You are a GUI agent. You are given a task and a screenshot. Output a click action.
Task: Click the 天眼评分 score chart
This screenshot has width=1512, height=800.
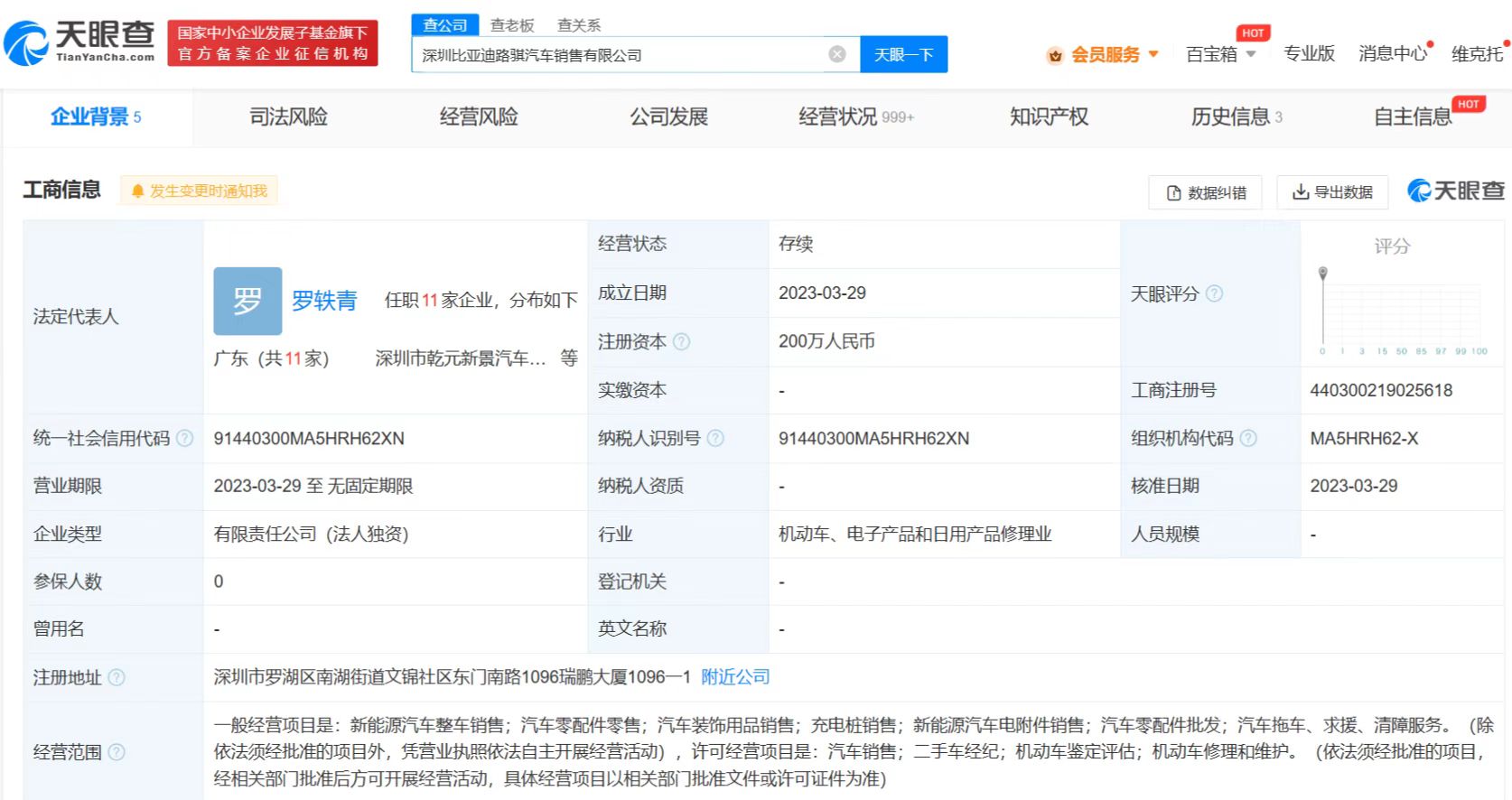point(1400,312)
